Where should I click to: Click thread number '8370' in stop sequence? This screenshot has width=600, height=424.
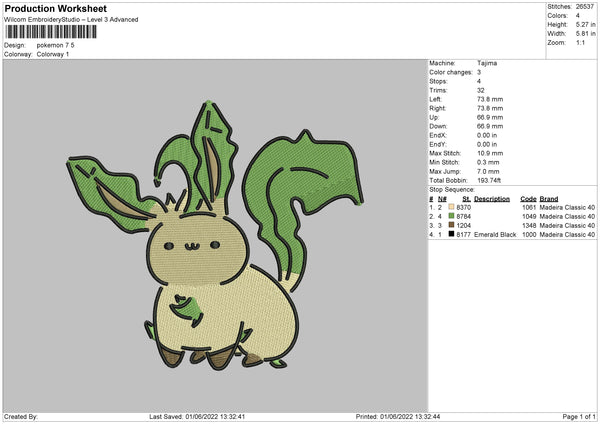tap(463, 207)
